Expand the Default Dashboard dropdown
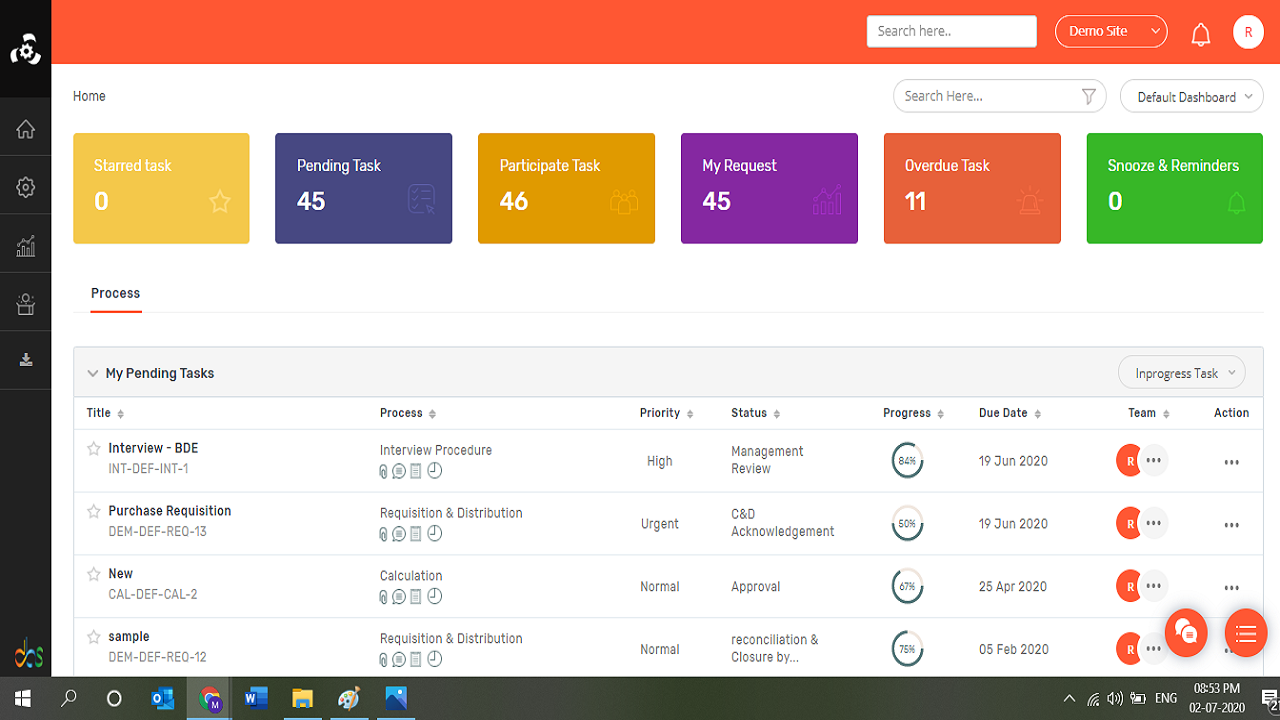1280x720 pixels. [1191, 96]
